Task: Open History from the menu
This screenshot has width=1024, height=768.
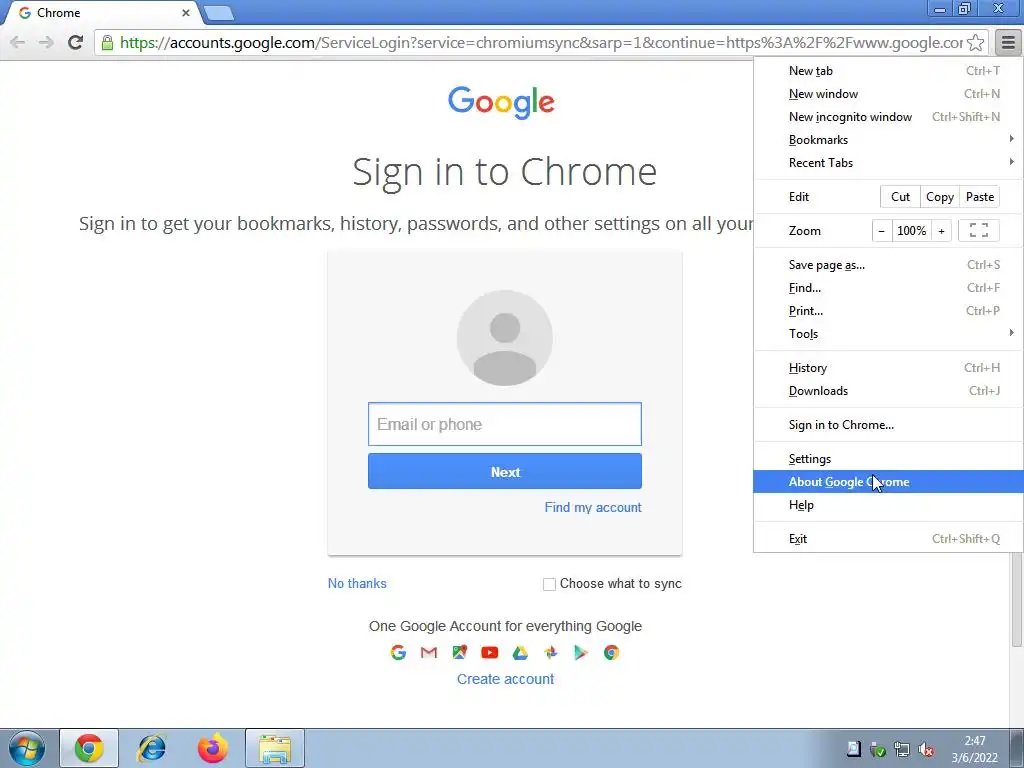Action: [x=888, y=368]
